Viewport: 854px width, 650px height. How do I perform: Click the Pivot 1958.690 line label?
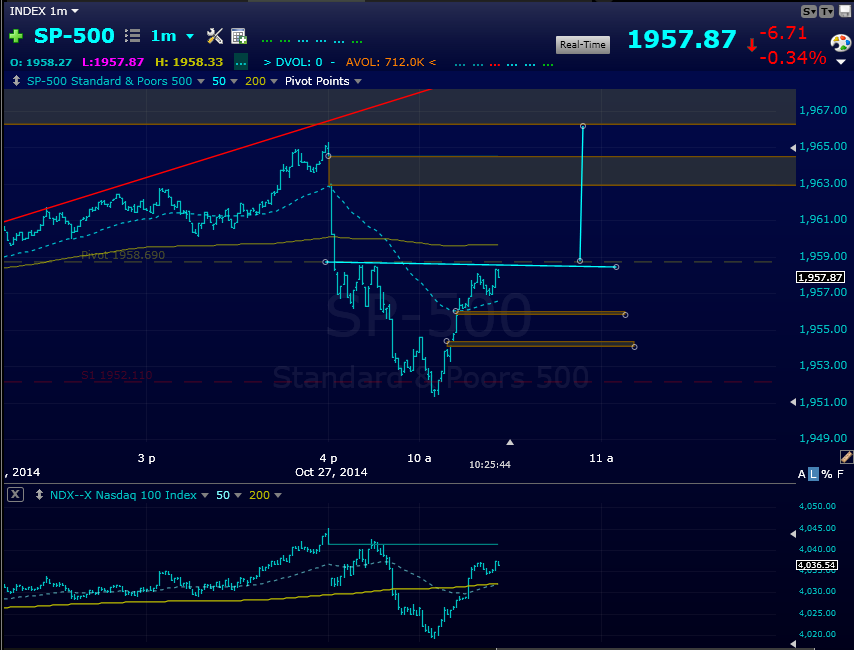coord(123,255)
